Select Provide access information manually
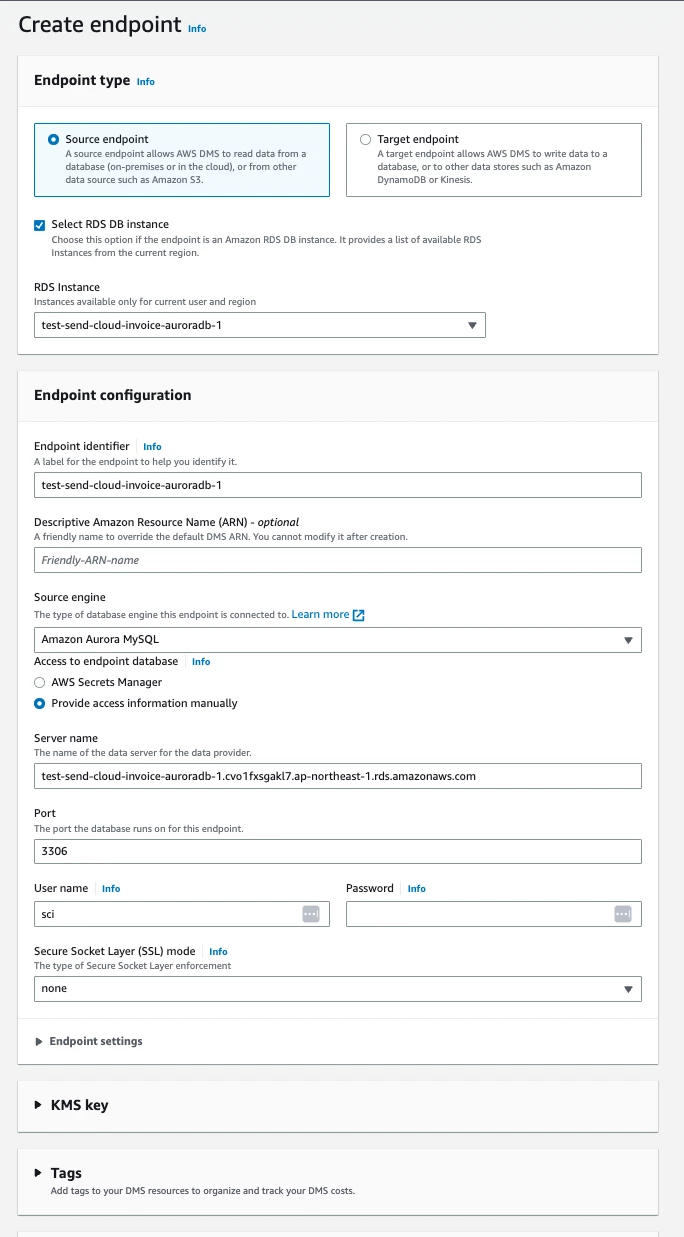Image resolution: width=684 pixels, height=1237 pixels. tap(40, 703)
